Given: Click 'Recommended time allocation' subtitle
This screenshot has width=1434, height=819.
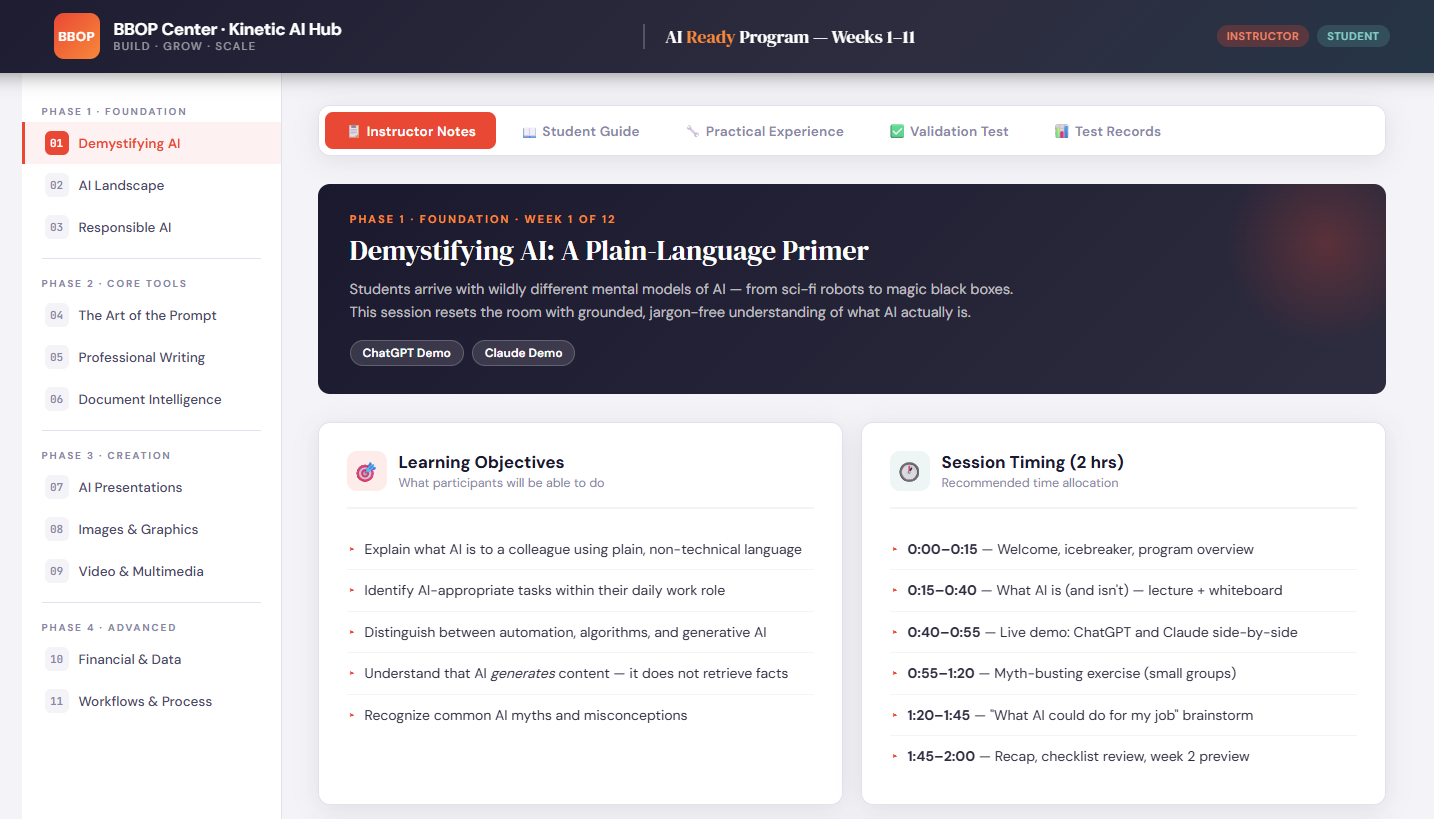Looking at the screenshot, I should click(1030, 483).
